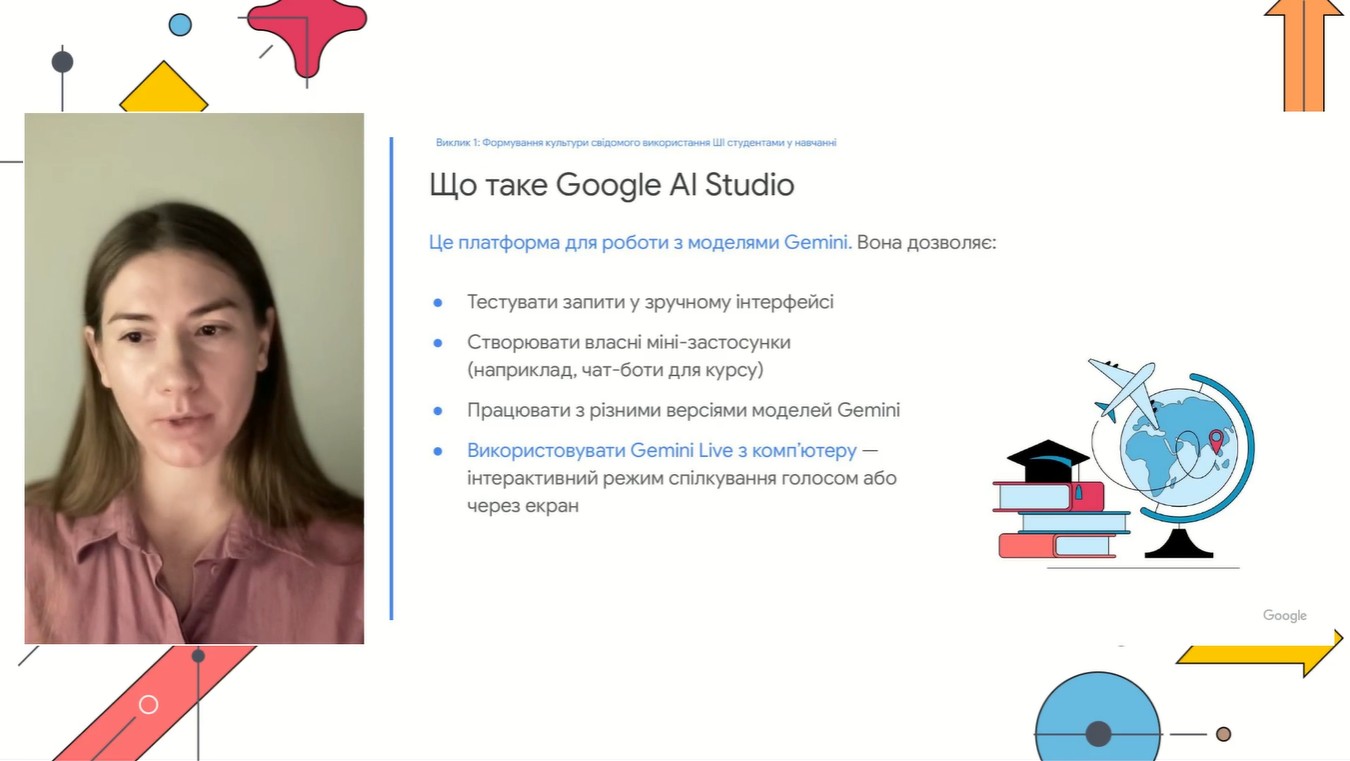Click the 'Виклик 1' header text line

(635, 143)
